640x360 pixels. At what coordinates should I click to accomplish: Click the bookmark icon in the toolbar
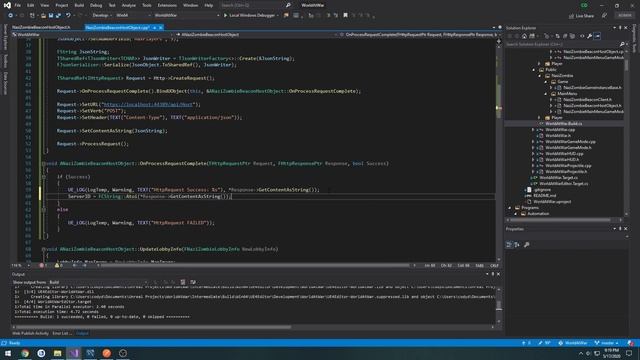click(x=345, y=16)
